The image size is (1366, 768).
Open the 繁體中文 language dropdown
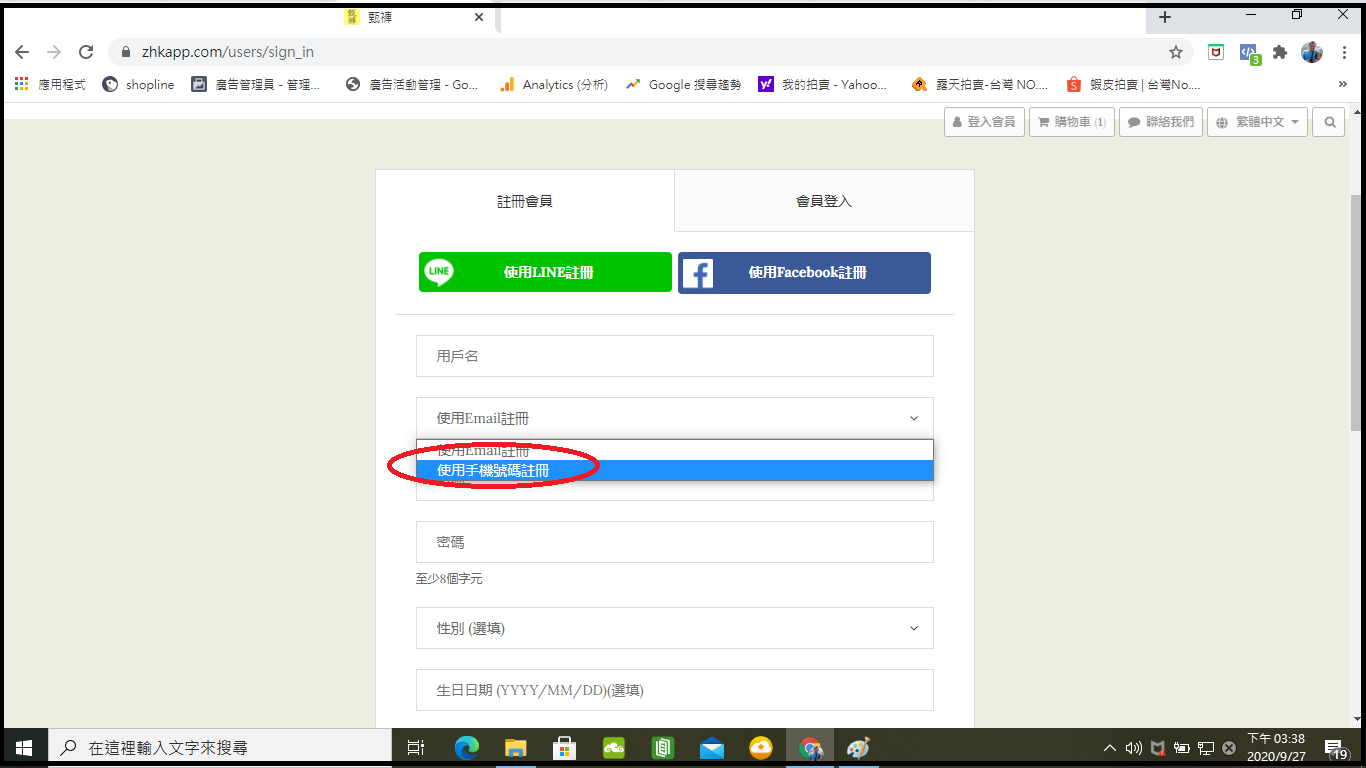[1257, 122]
